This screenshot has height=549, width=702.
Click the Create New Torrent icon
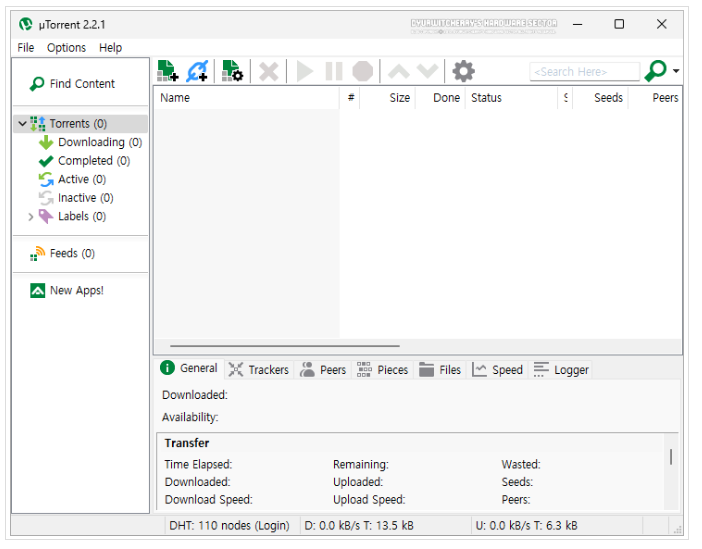pyautogui.click(x=232, y=71)
